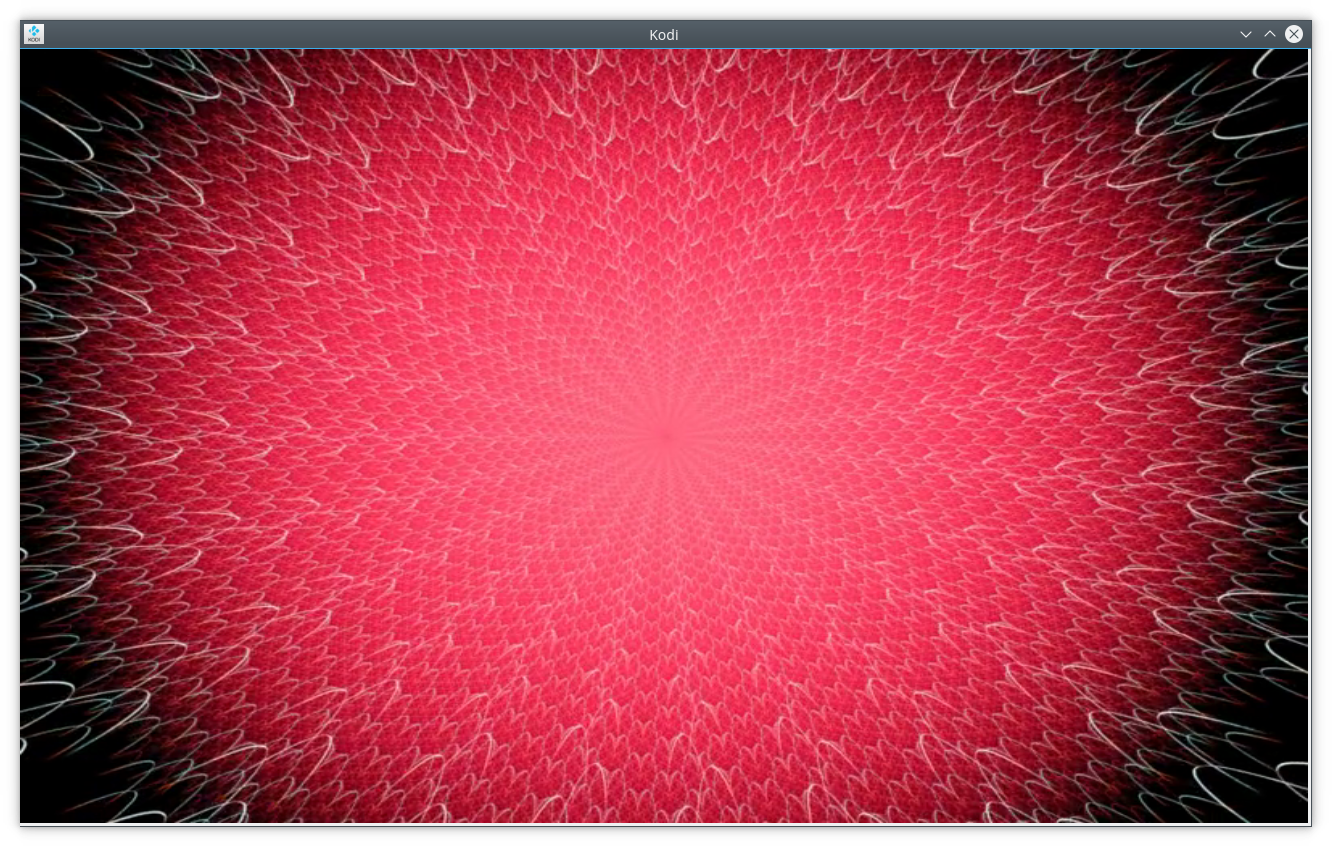This screenshot has height=847, width=1332.
Task: Close the Kodi window
Action: pyautogui.click(x=1294, y=34)
